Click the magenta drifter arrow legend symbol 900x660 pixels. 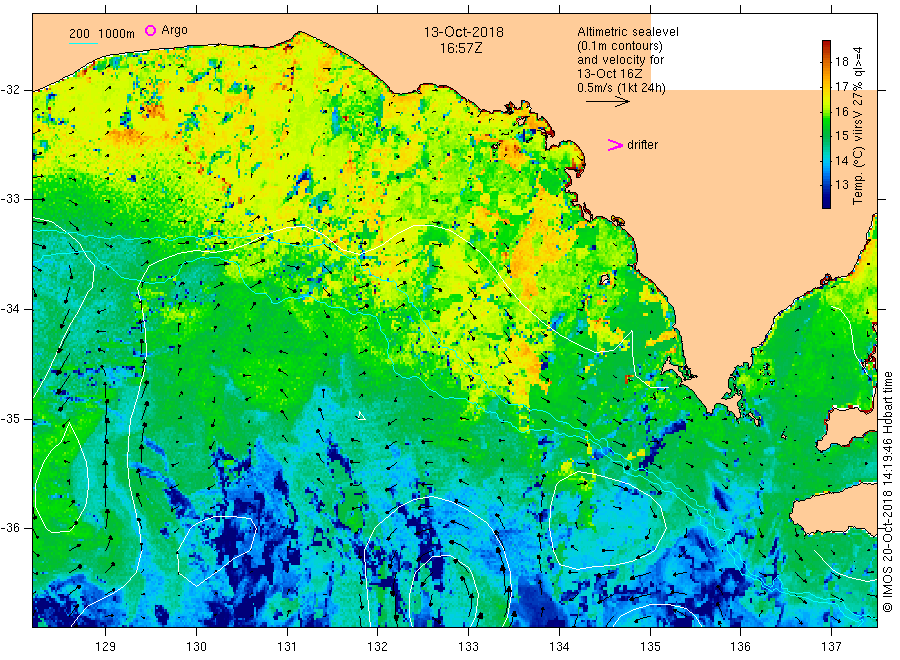pyautogui.click(x=615, y=145)
